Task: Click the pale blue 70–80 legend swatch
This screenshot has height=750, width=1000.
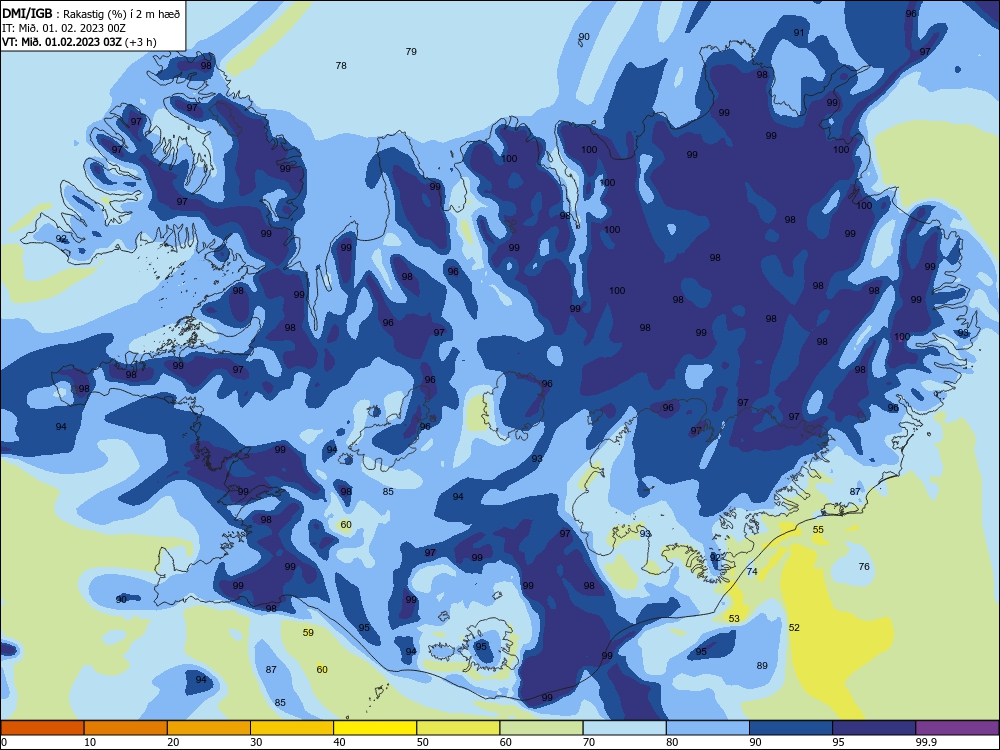Action: click(x=624, y=728)
